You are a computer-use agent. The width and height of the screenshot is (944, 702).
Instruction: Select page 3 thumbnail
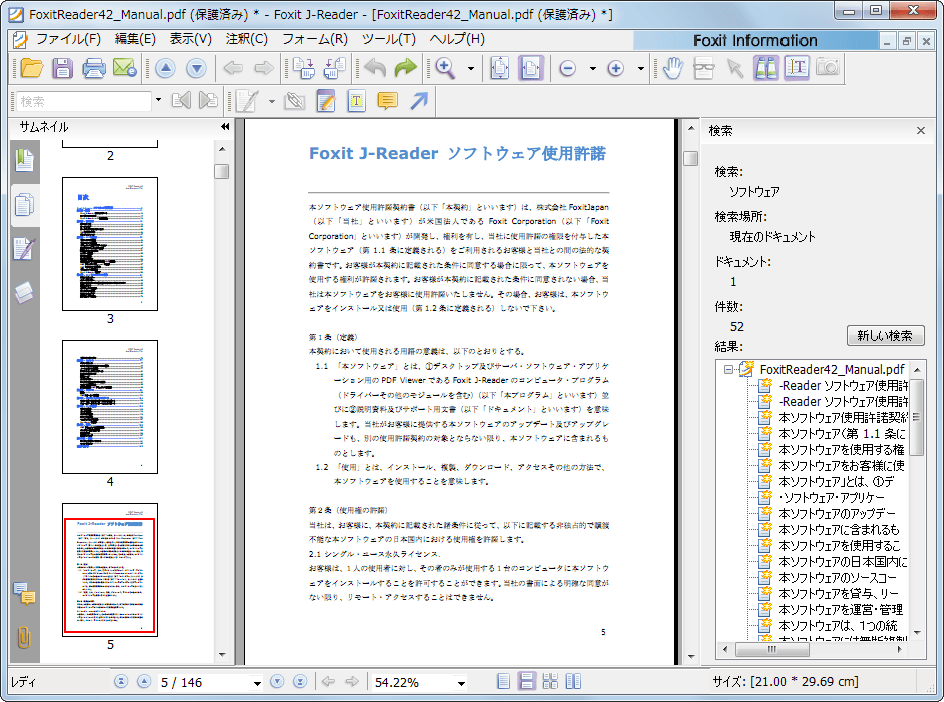tap(110, 244)
